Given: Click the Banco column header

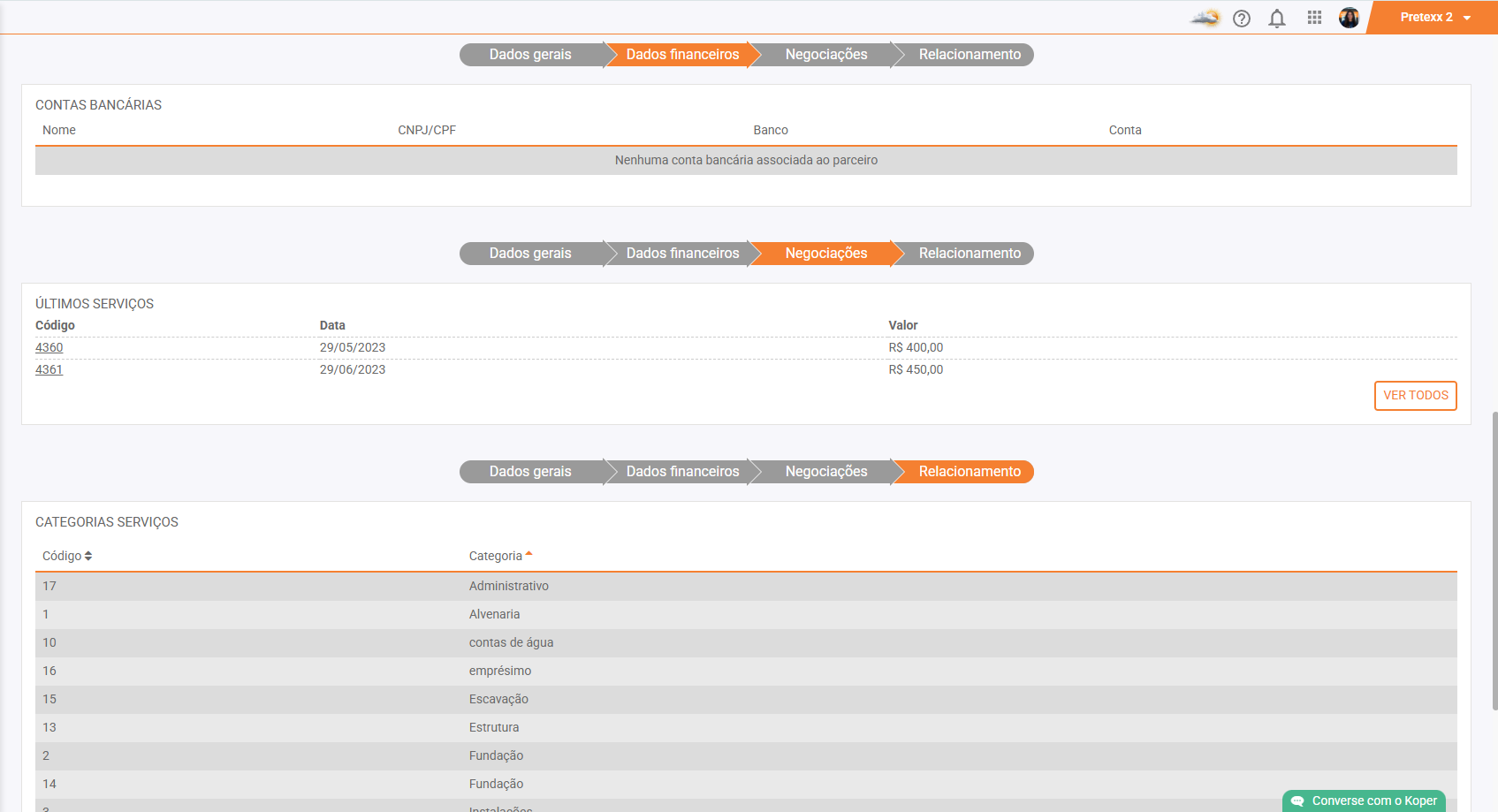Looking at the screenshot, I should [771, 130].
